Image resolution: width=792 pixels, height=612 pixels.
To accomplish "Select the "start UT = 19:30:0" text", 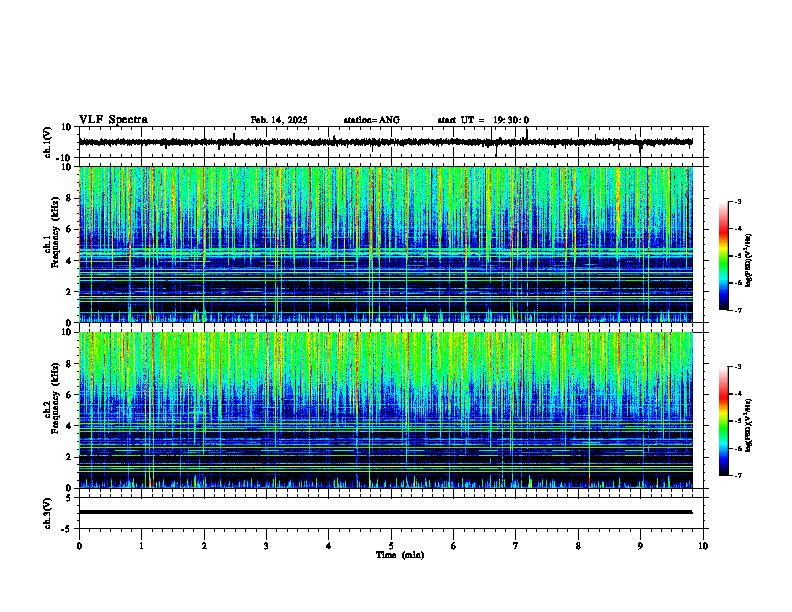I will pyautogui.click(x=483, y=120).
